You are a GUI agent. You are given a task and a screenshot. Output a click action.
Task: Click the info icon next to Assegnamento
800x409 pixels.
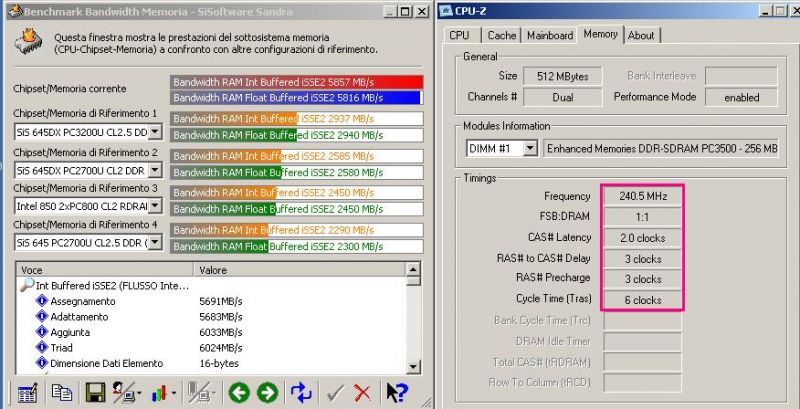[42, 301]
